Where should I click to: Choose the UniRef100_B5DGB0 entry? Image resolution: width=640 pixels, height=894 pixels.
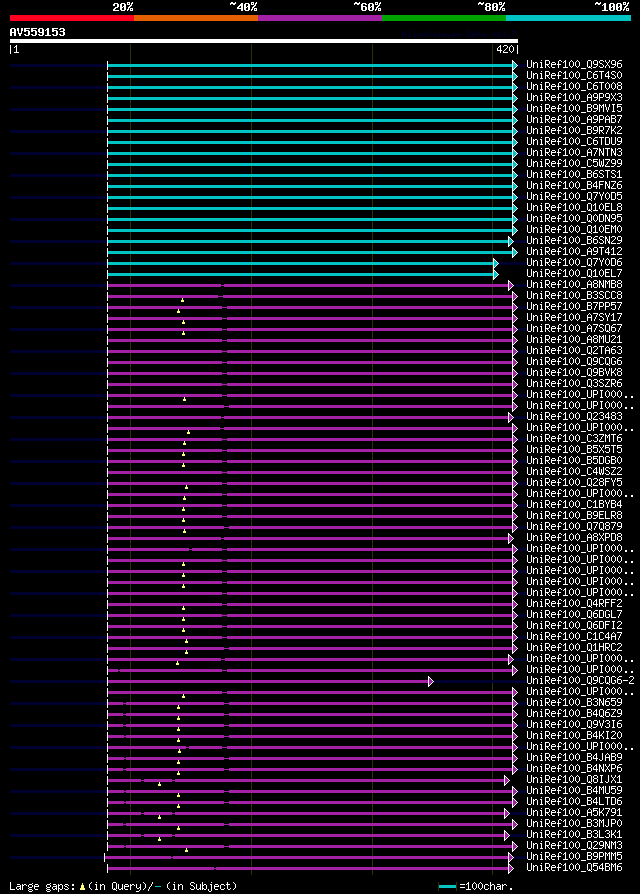(x=574, y=461)
